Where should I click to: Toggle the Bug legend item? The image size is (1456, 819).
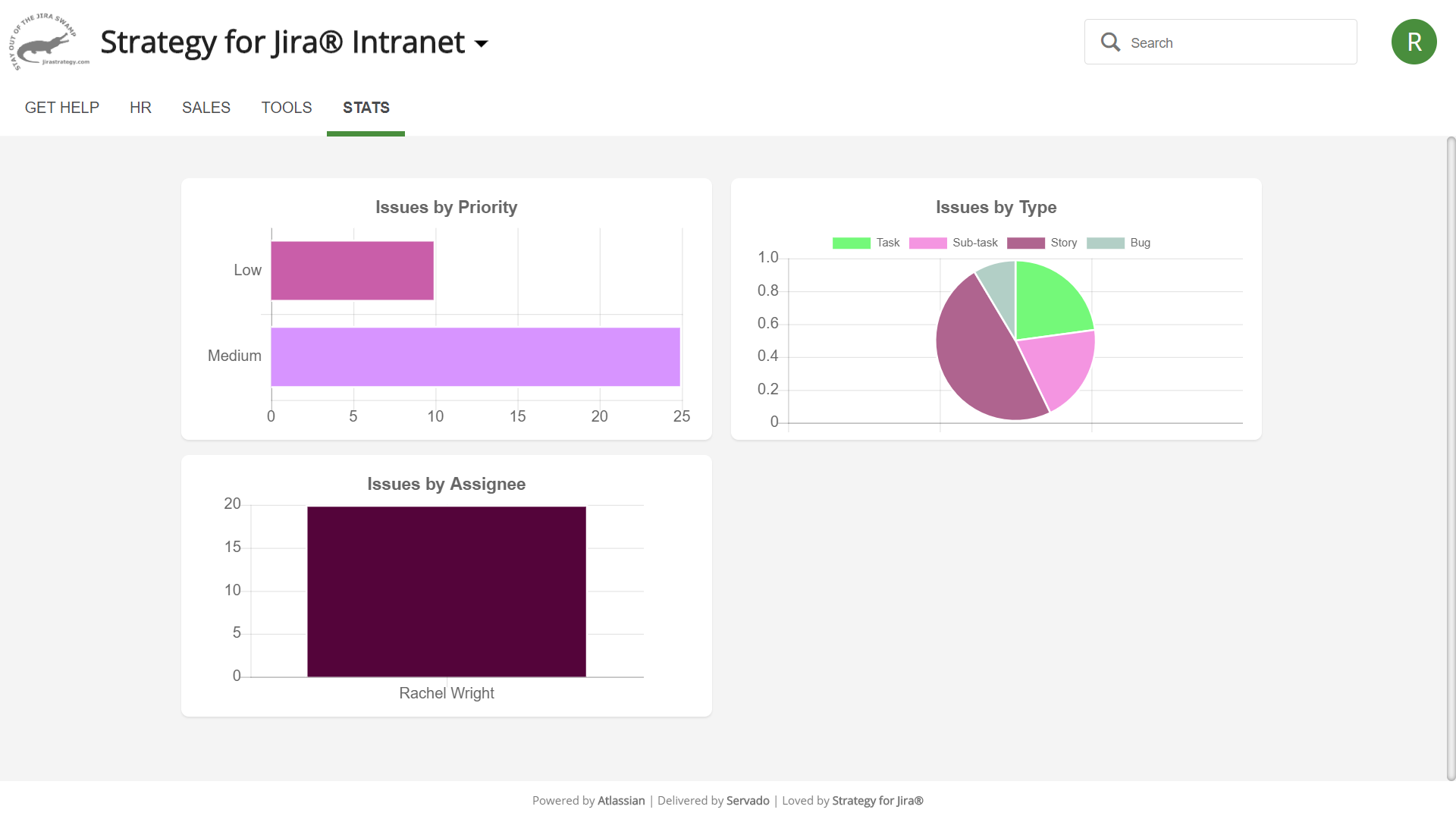point(1140,243)
